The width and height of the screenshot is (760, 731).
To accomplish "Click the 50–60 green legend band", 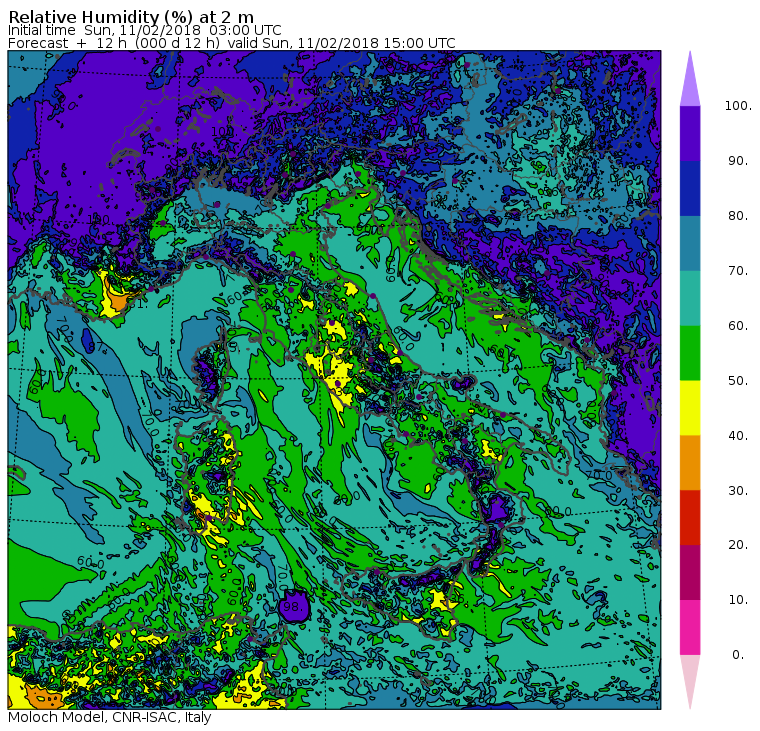I will pos(690,353).
